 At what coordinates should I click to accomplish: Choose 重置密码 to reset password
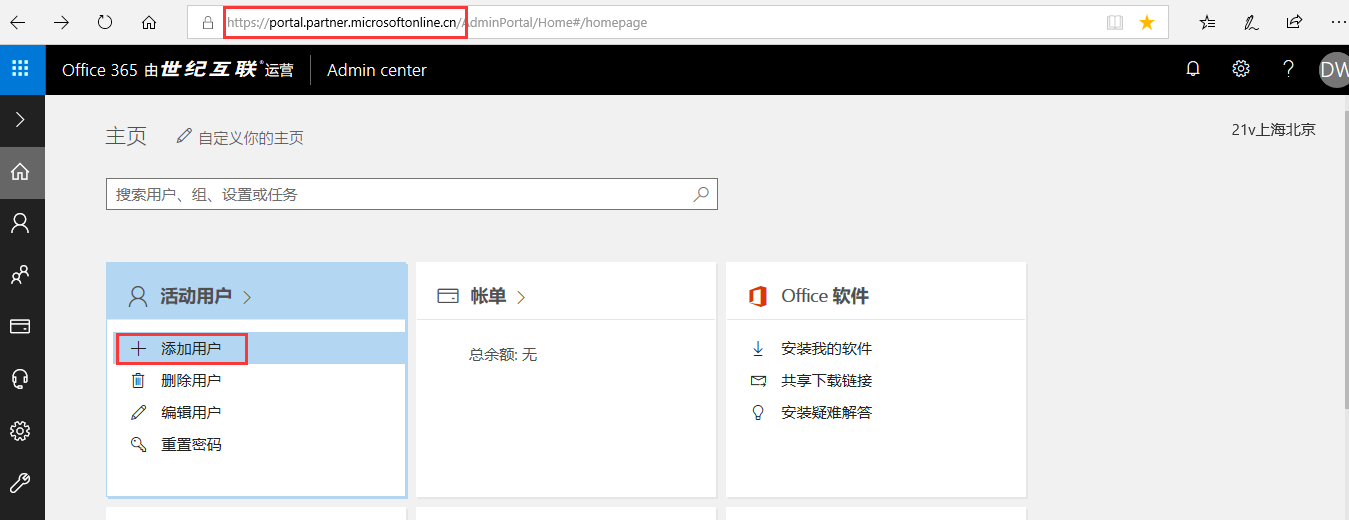click(x=190, y=445)
